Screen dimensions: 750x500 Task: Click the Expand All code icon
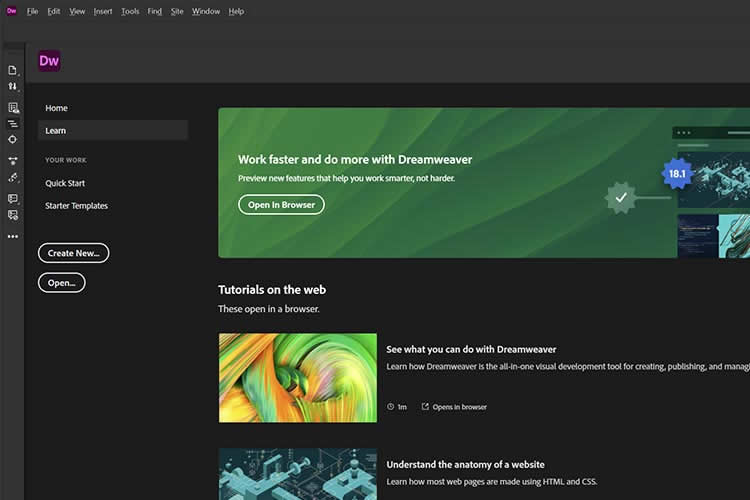[13, 160]
